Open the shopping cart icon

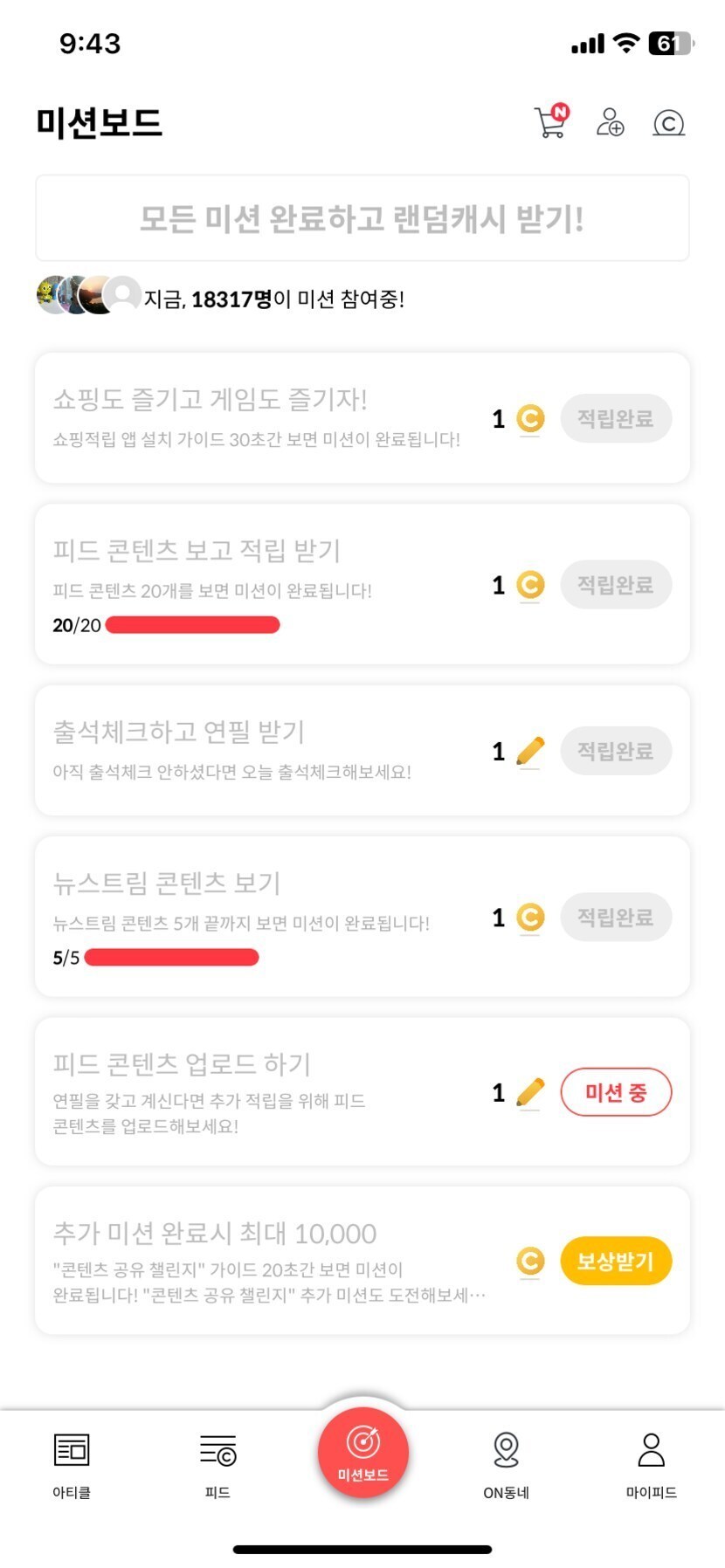550,123
